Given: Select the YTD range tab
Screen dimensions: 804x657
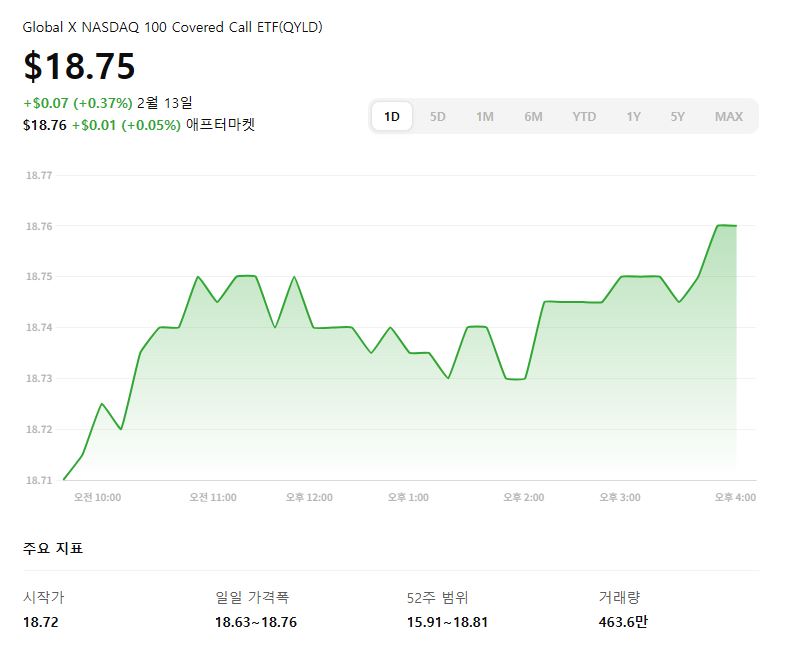Looking at the screenshot, I should pos(584,116).
